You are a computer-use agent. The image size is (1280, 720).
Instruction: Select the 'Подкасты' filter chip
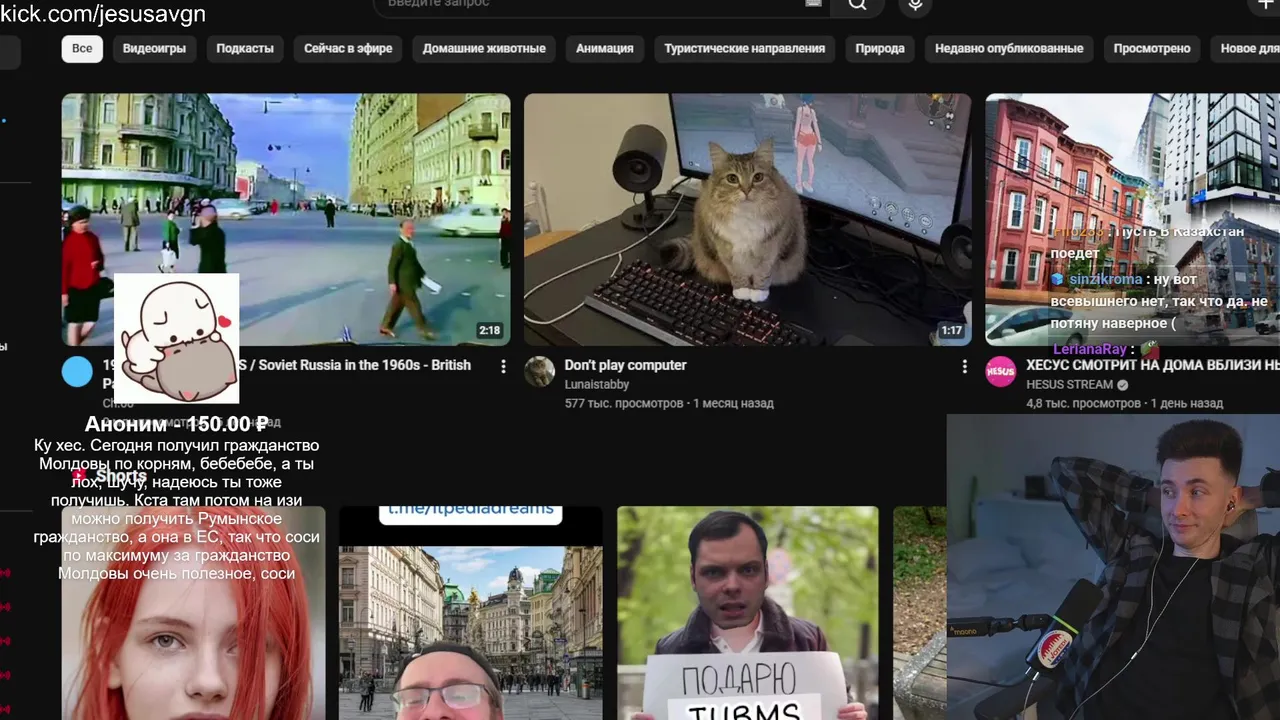245,49
